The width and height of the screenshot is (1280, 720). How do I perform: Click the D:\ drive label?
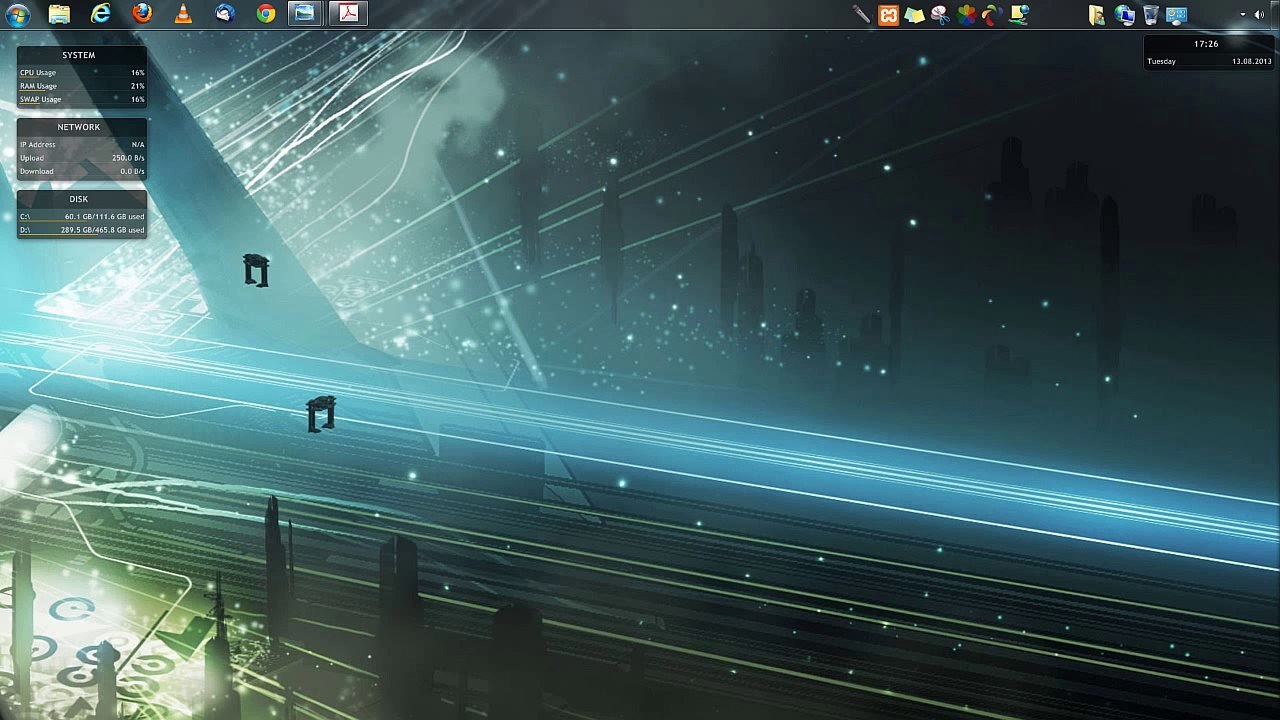pos(25,230)
